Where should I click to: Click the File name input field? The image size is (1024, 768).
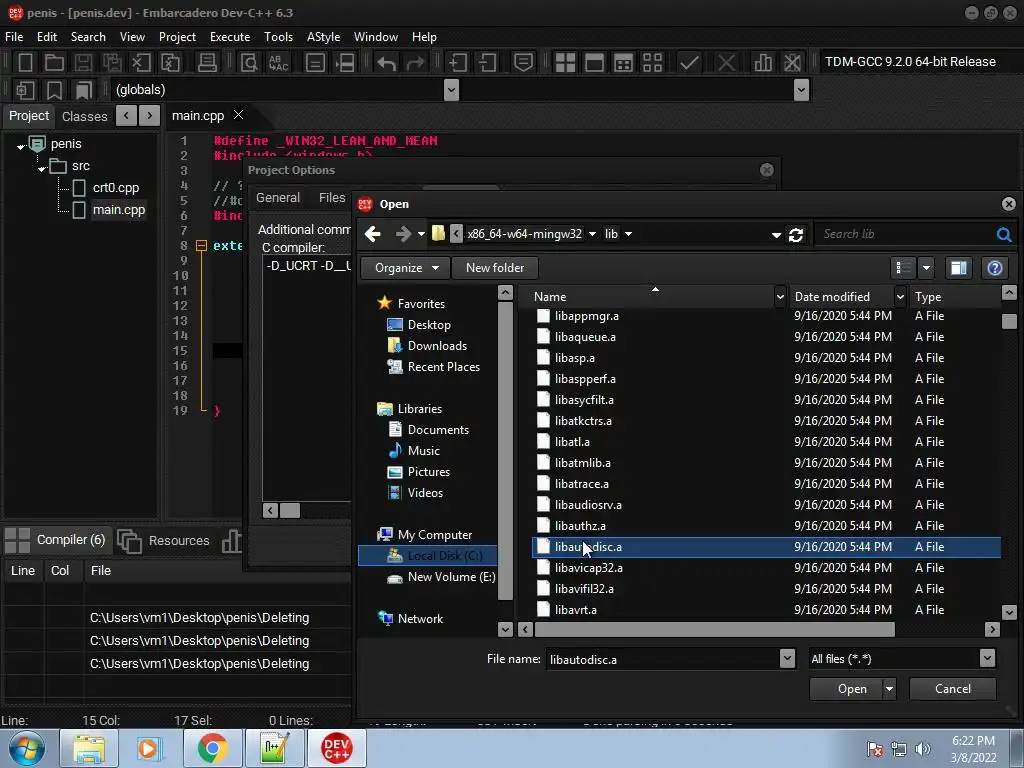tap(661, 659)
